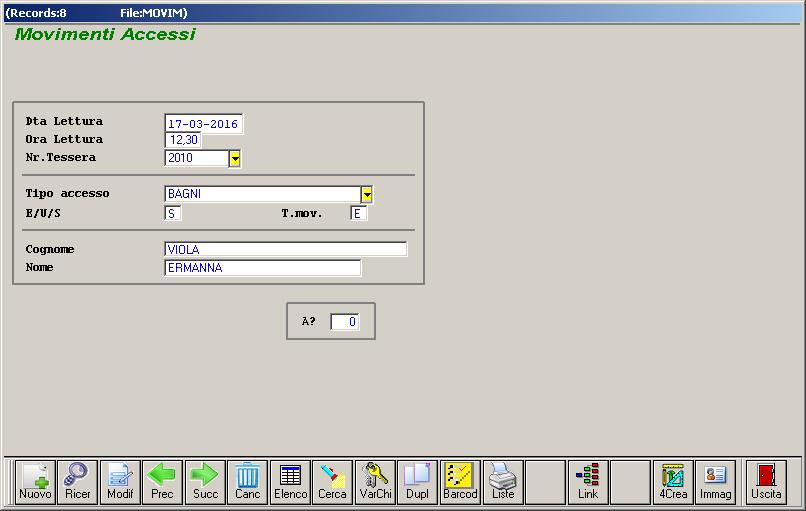806x511 pixels.
Task: Go to next record with Succ
Action: coord(205,482)
